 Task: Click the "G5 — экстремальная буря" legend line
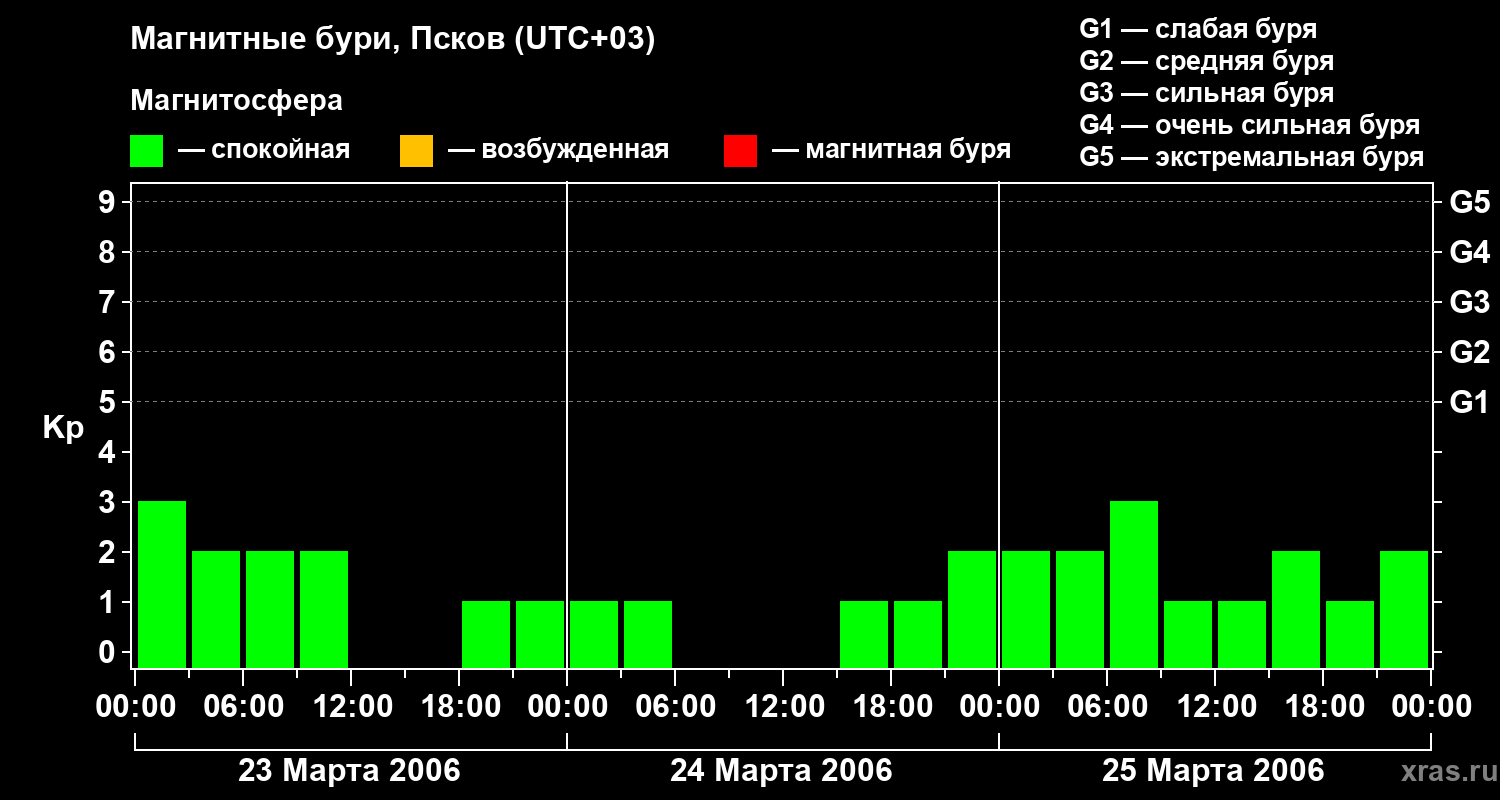click(x=1251, y=157)
